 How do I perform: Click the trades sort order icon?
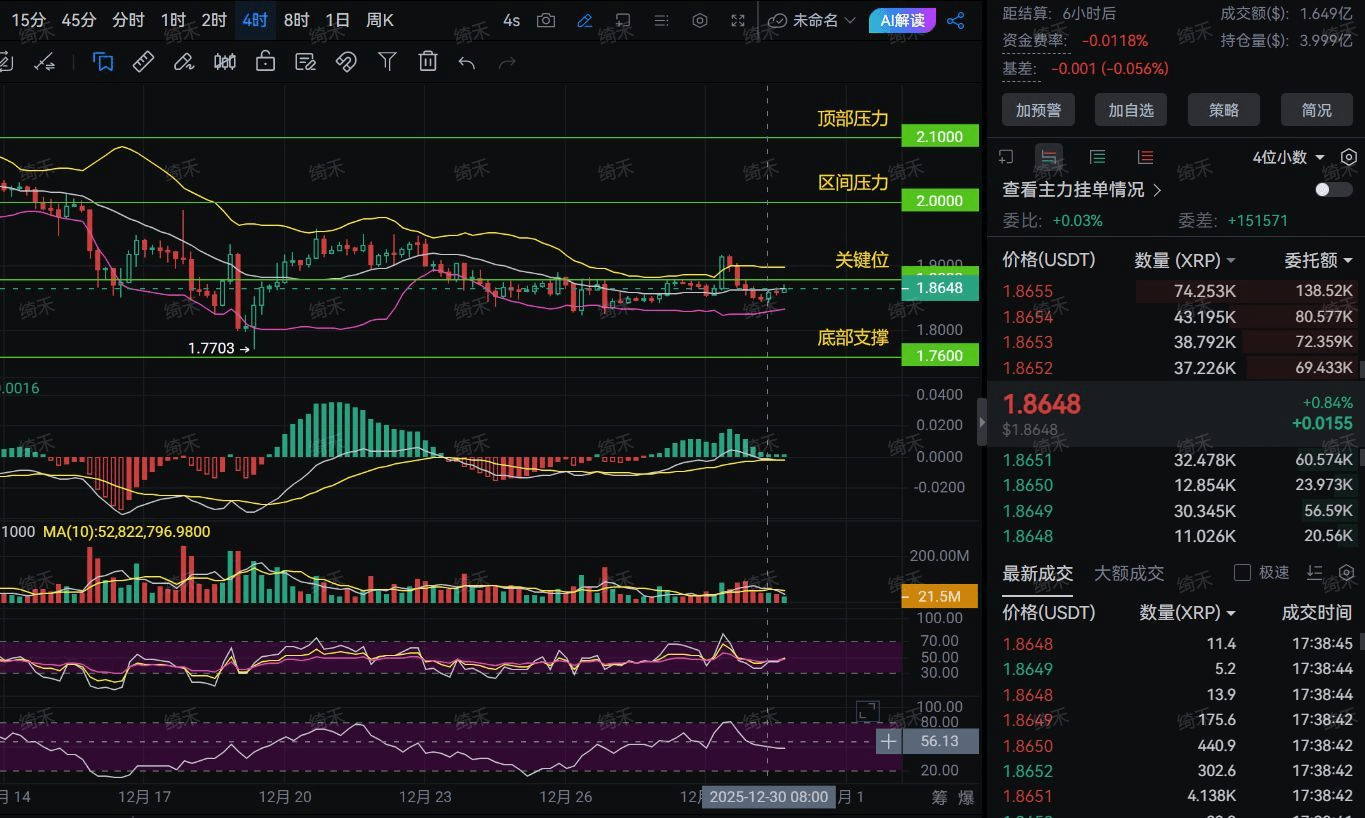[1314, 573]
